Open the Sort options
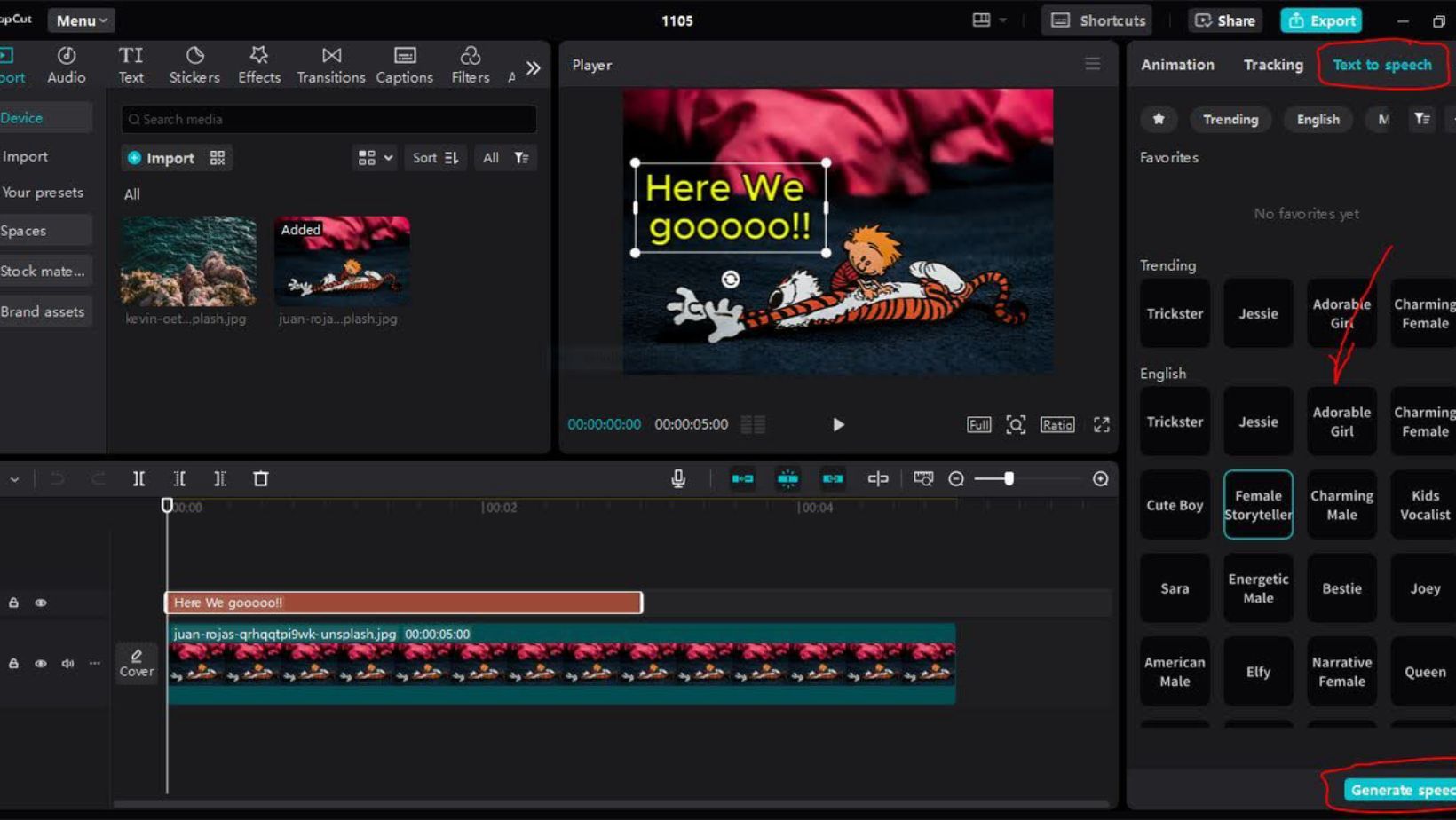This screenshot has width=1456, height=820. pyautogui.click(x=435, y=157)
